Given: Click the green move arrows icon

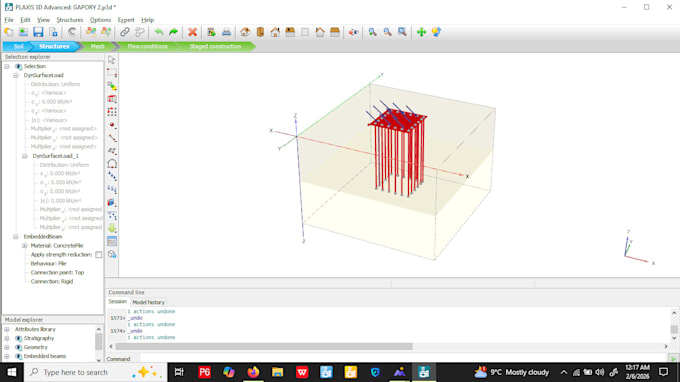Looking at the screenshot, I should coord(421,32).
